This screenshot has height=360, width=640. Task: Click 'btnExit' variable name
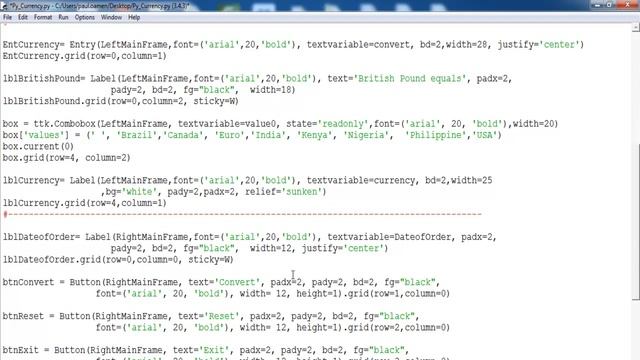20,350
